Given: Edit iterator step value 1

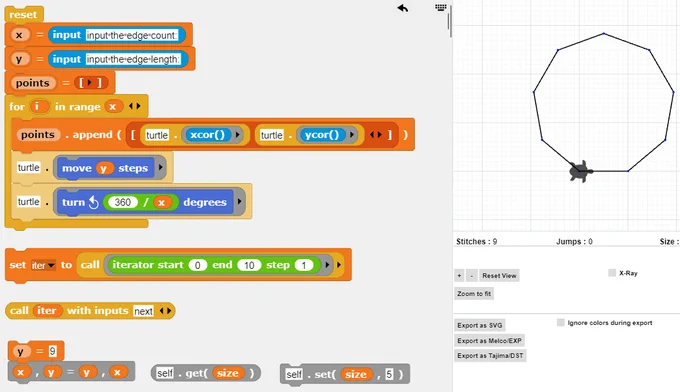Looking at the screenshot, I should 304,265.
